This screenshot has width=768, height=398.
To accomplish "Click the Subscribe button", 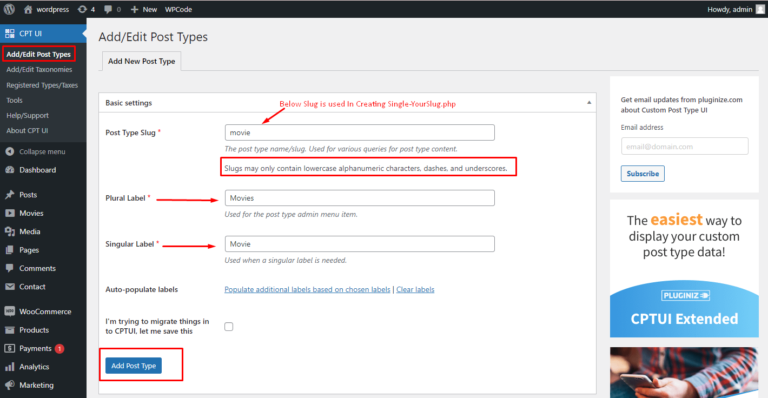I will click(x=643, y=173).
